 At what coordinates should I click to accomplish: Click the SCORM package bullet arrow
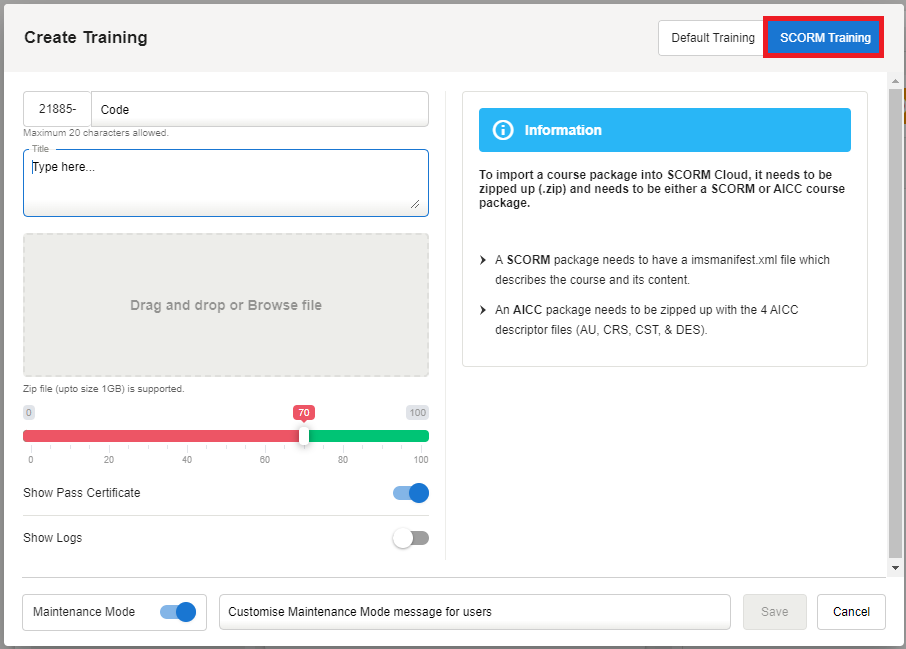click(x=484, y=260)
